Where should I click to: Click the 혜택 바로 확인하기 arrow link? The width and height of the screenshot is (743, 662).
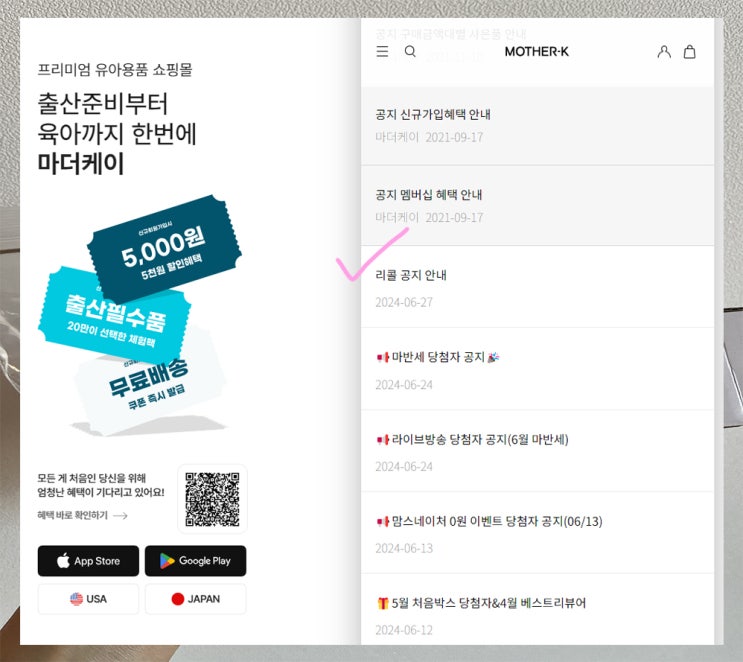click(82, 515)
